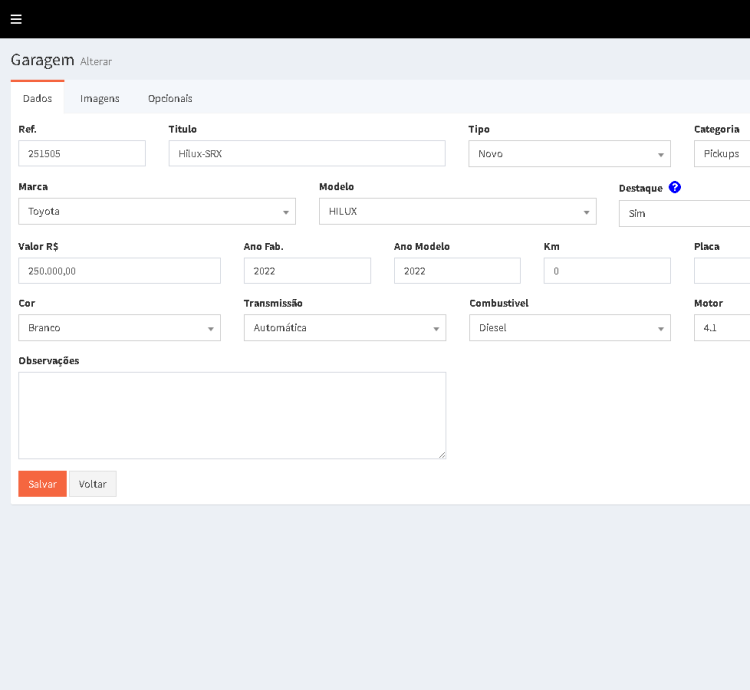Click inside the Observações text area
The width and height of the screenshot is (750, 690).
click(232, 415)
